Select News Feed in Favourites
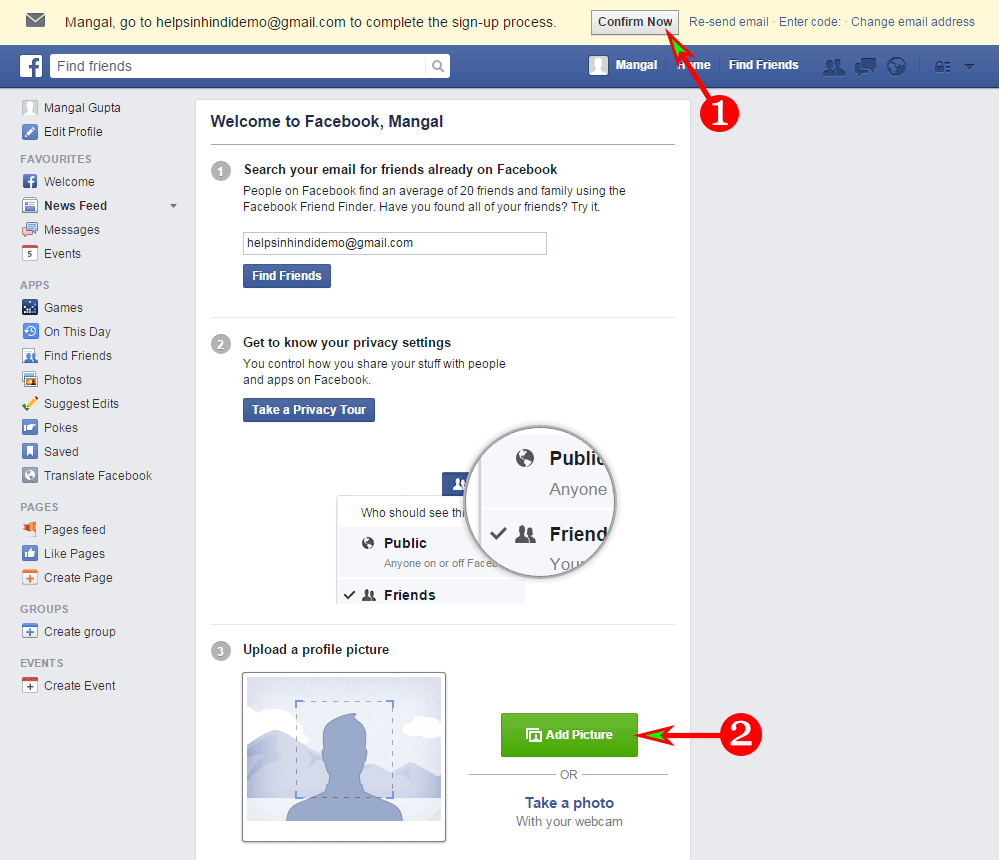Image resolution: width=999 pixels, height=860 pixels. click(x=64, y=206)
